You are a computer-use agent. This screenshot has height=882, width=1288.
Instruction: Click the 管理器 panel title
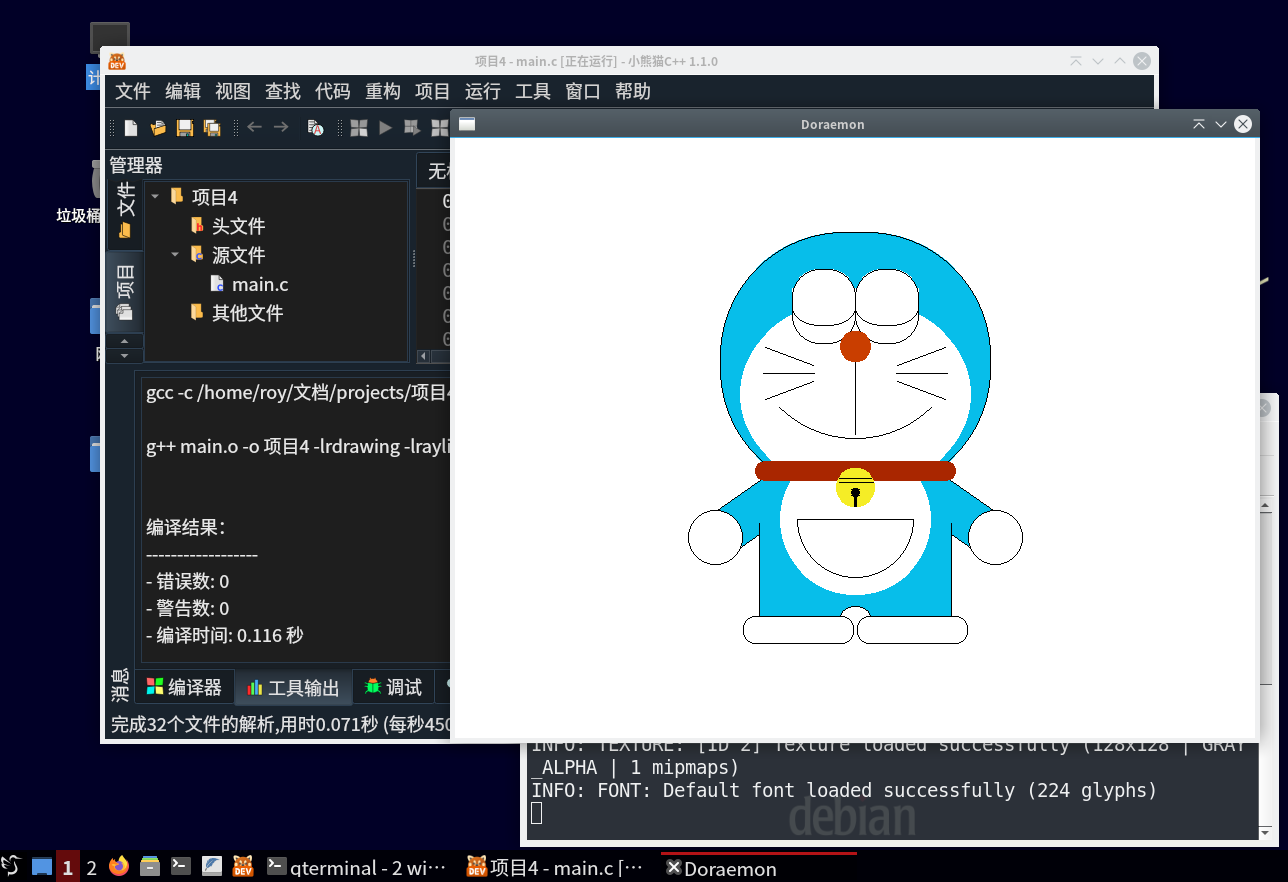point(136,165)
